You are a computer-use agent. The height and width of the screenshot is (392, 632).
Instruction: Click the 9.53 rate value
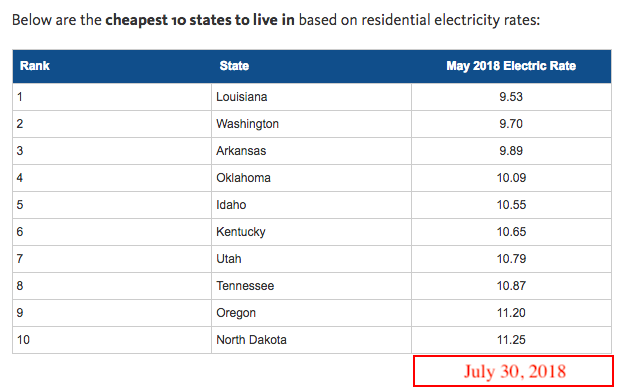point(511,97)
